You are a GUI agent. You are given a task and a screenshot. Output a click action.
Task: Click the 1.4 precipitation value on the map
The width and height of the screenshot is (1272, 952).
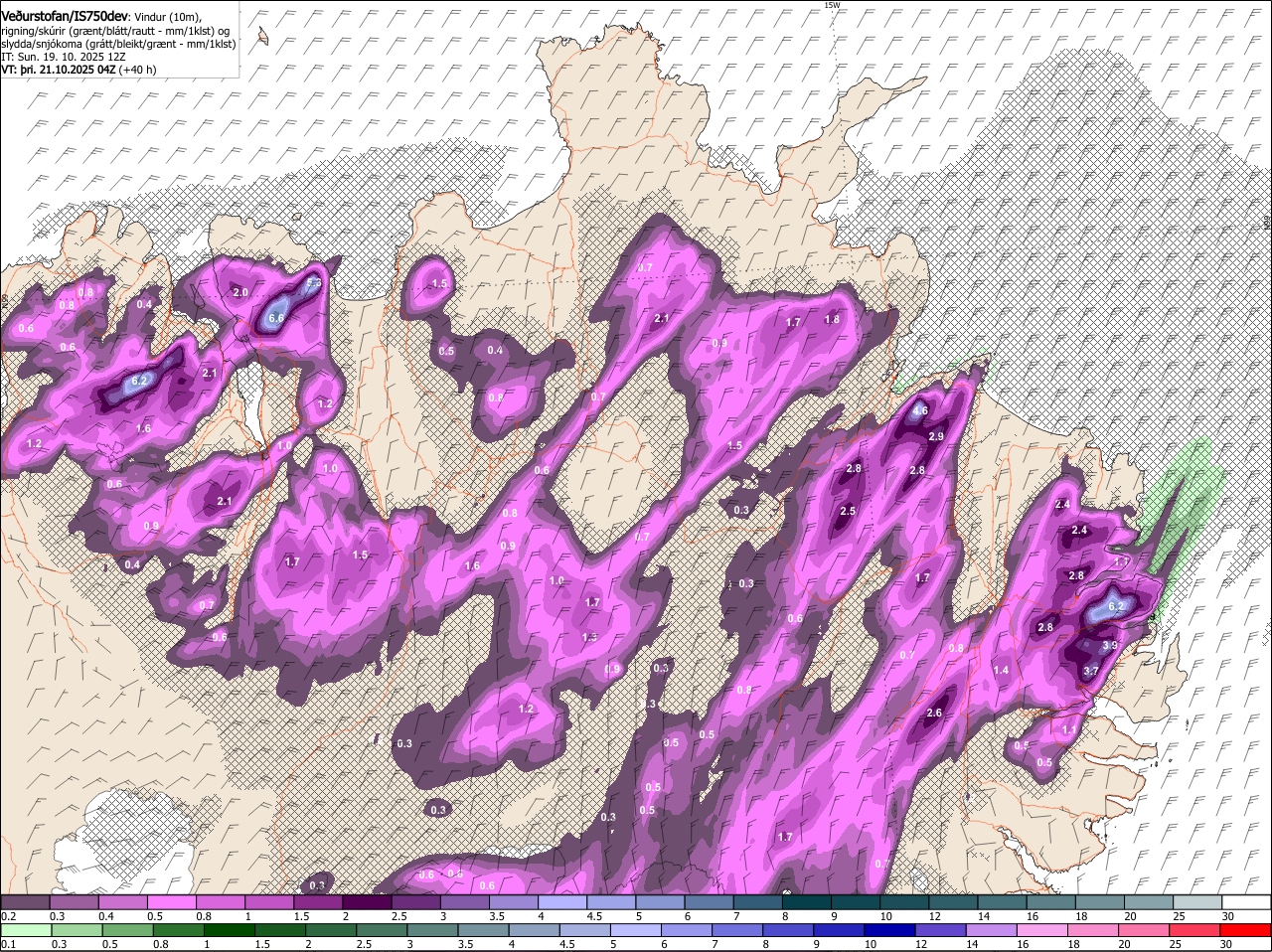[x=1001, y=671]
